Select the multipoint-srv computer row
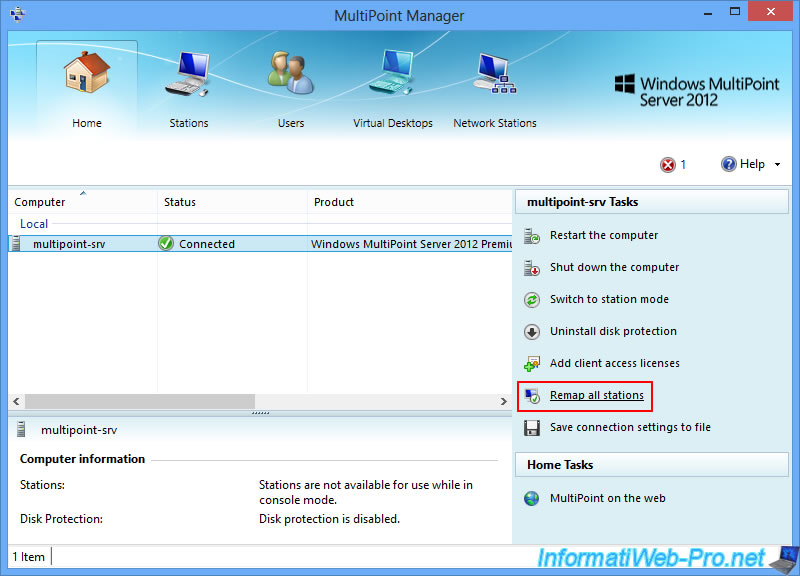This screenshot has height=576, width=800. click(x=68, y=244)
